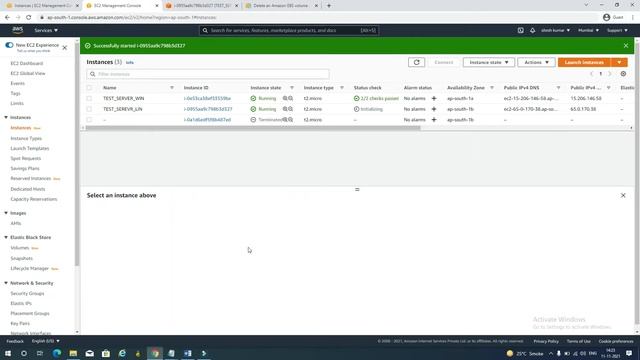Refresh the instances list
This screenshot has width=640, height=360.
tap(416, 62)
